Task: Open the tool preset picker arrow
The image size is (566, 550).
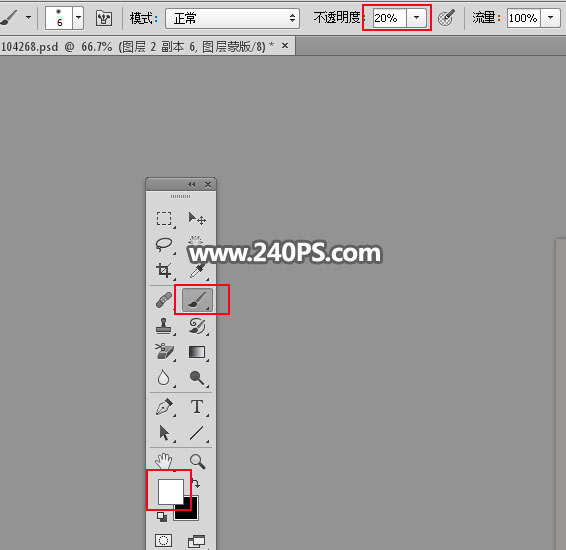Action: tap(29, 17)
